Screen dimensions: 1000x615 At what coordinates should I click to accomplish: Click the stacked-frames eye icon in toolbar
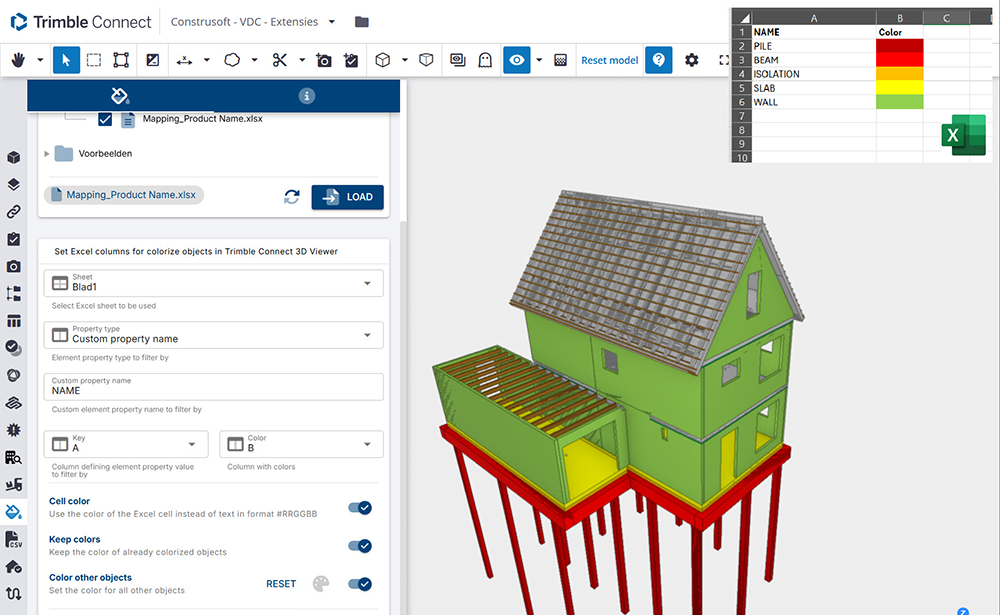coord(457,60)
